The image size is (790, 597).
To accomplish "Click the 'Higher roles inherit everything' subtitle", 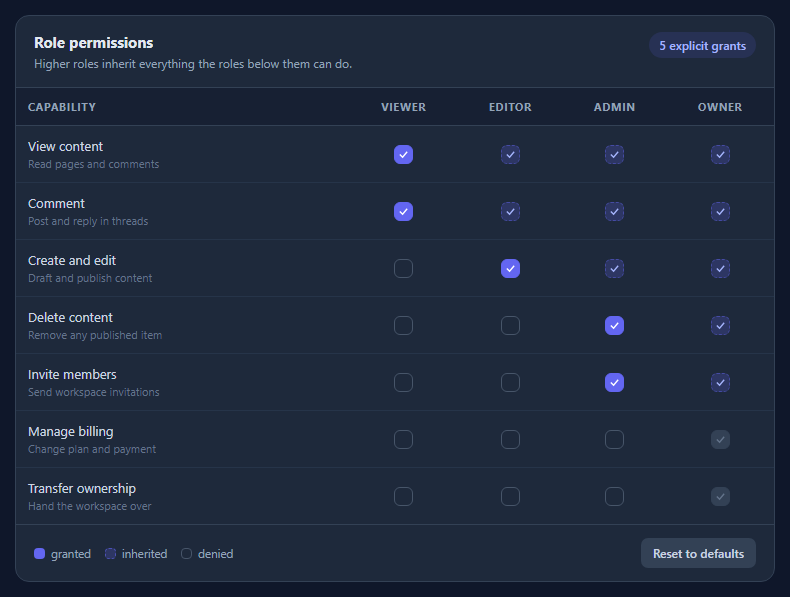I will [x=193, y=64].
